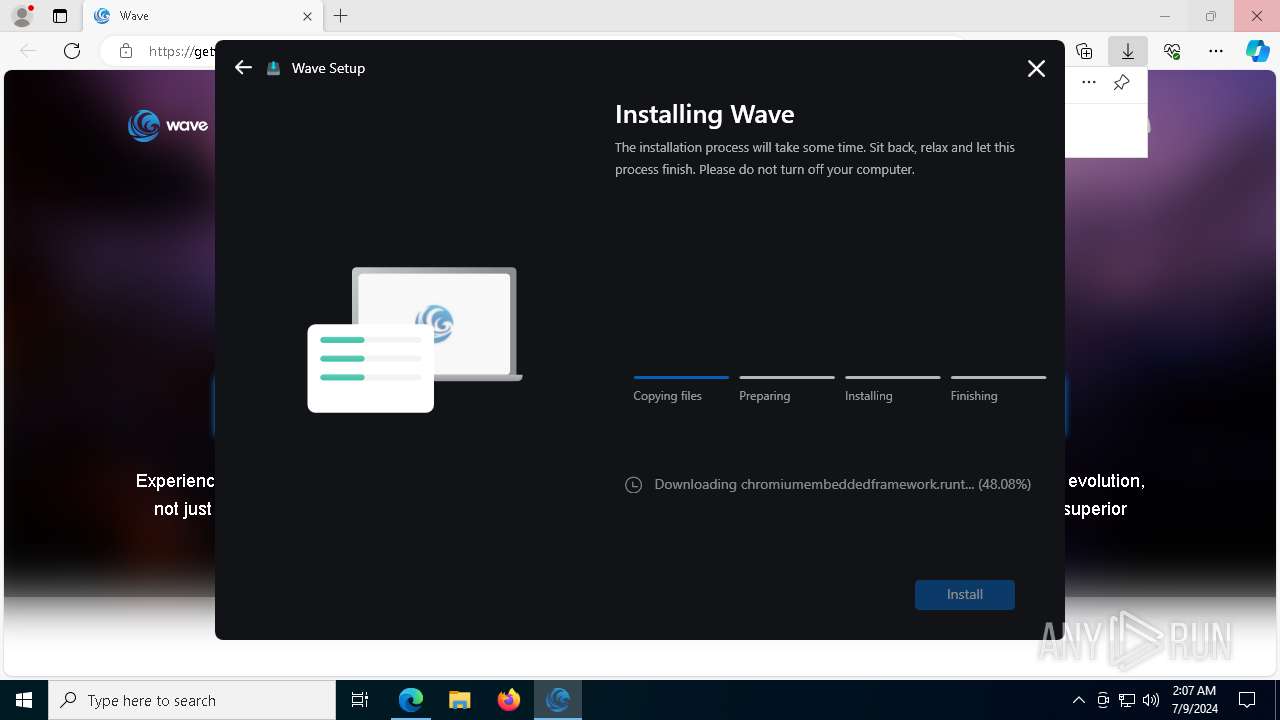Open network status tray icon
This screenshot has width=1280, height=720.
pyautogui.click(x=1127, y=700)
